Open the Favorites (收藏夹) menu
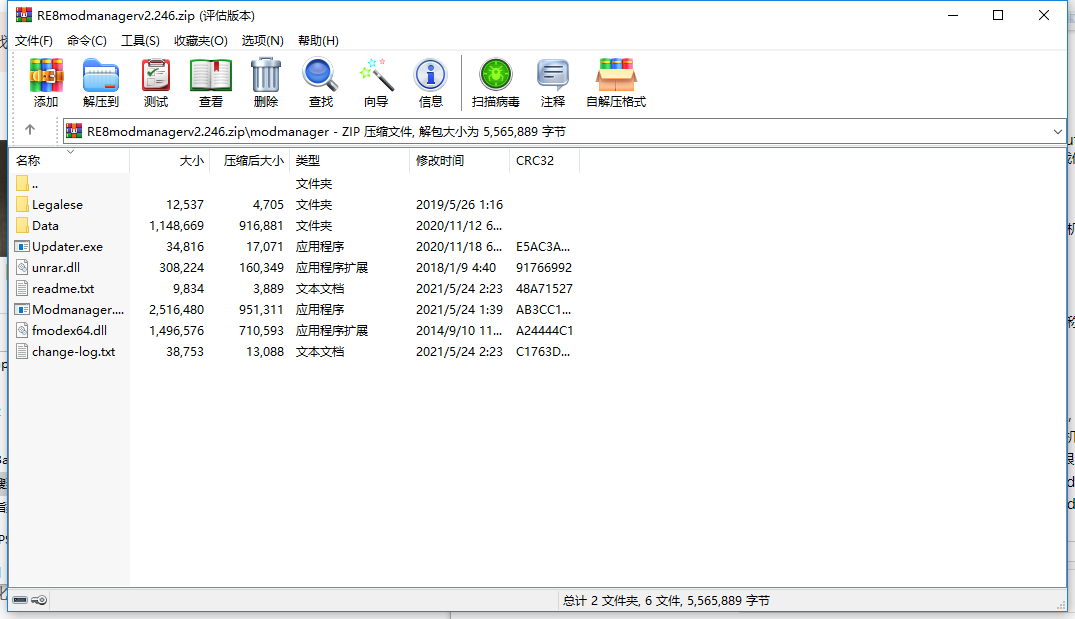 tap(201, 40)
